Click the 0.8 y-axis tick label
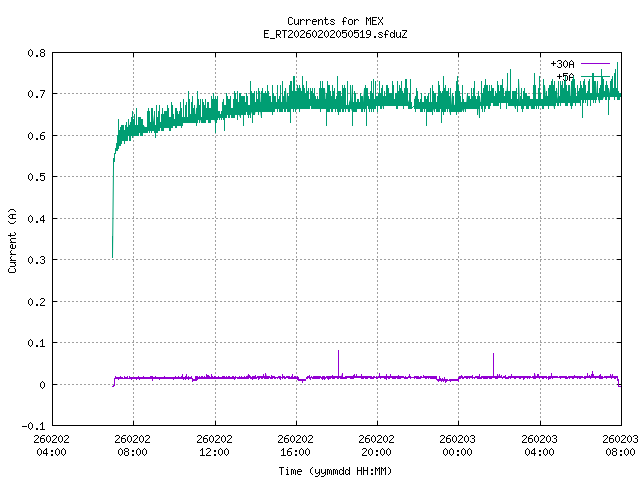Viewport: 640px width, 480px height. pos(35,53)
